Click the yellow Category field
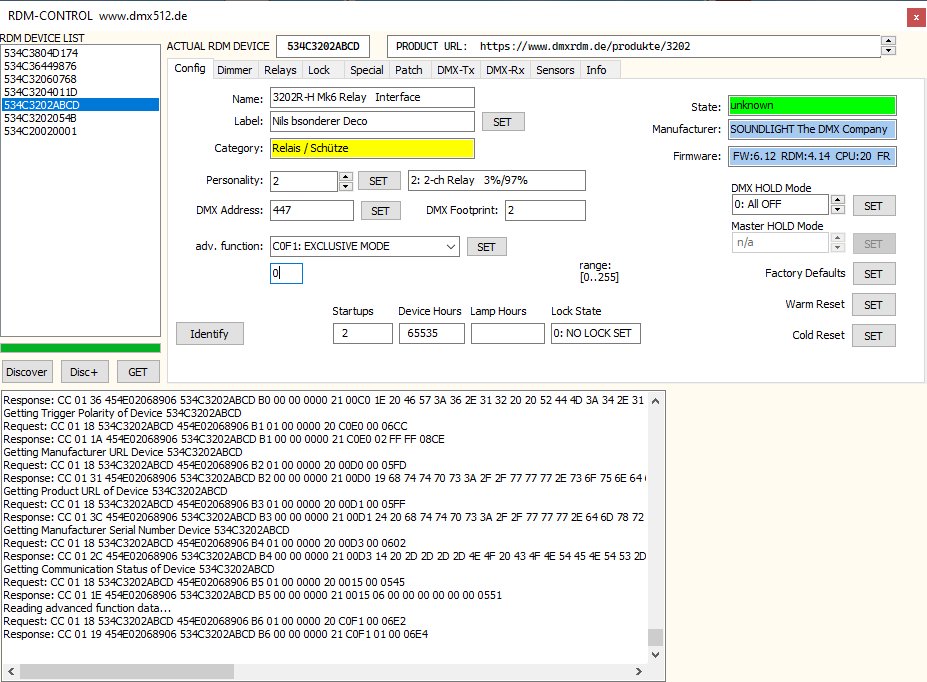927x682 pixels. (372, 149)
